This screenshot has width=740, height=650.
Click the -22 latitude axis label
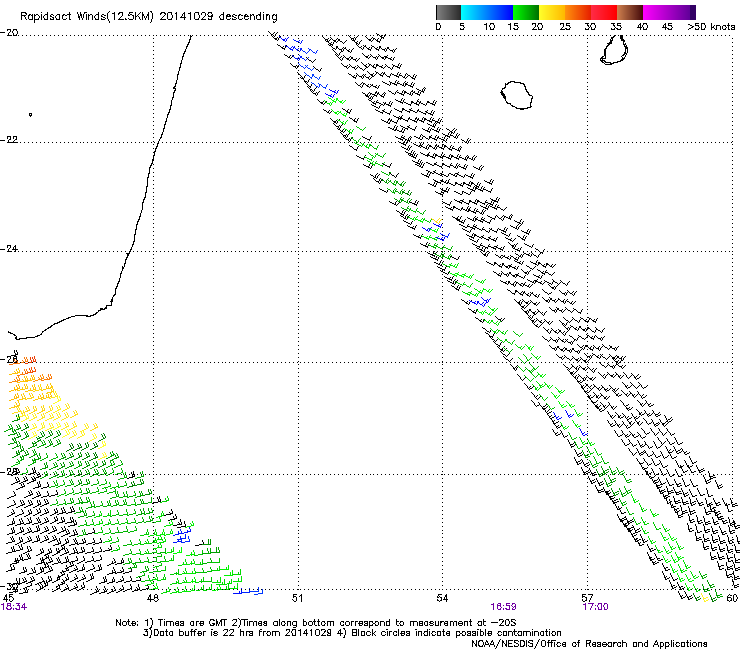click(x=9, y=140)
